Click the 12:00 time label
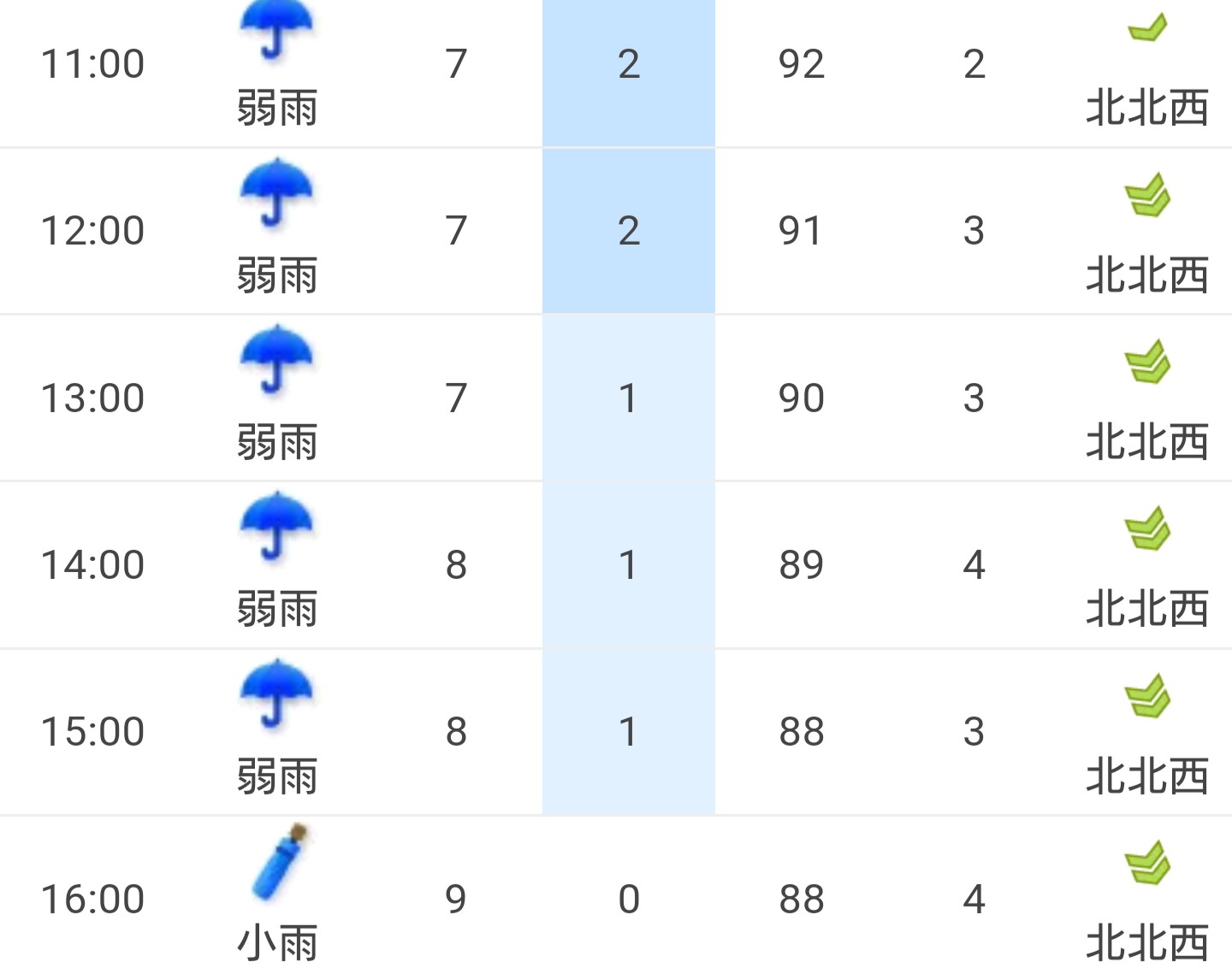Screen dimensions: 1232x968 pos(92,231)
